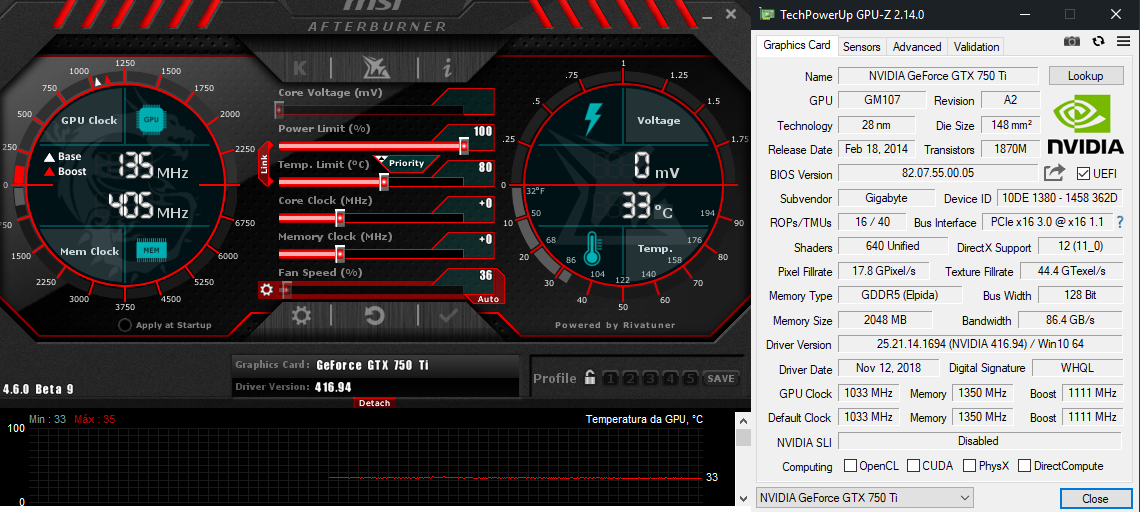Click the Power Limit slider handle
Screen dimensions: 1140x512
[x=464, y=146]
